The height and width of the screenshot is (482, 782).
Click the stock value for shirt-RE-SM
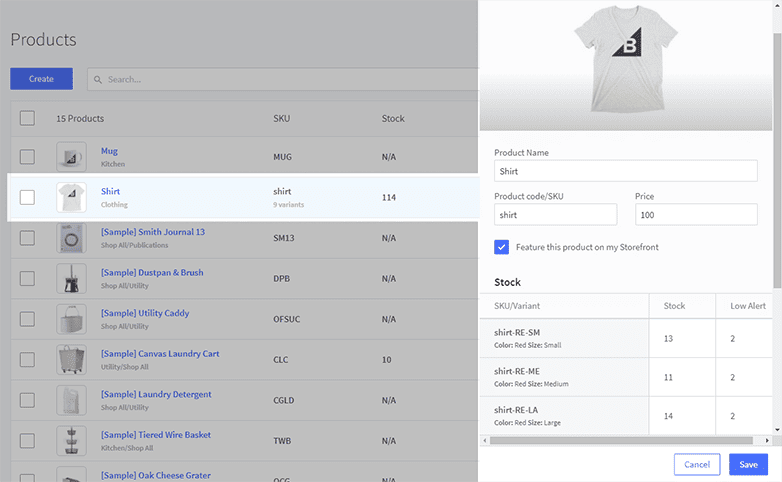coord(668,339)
